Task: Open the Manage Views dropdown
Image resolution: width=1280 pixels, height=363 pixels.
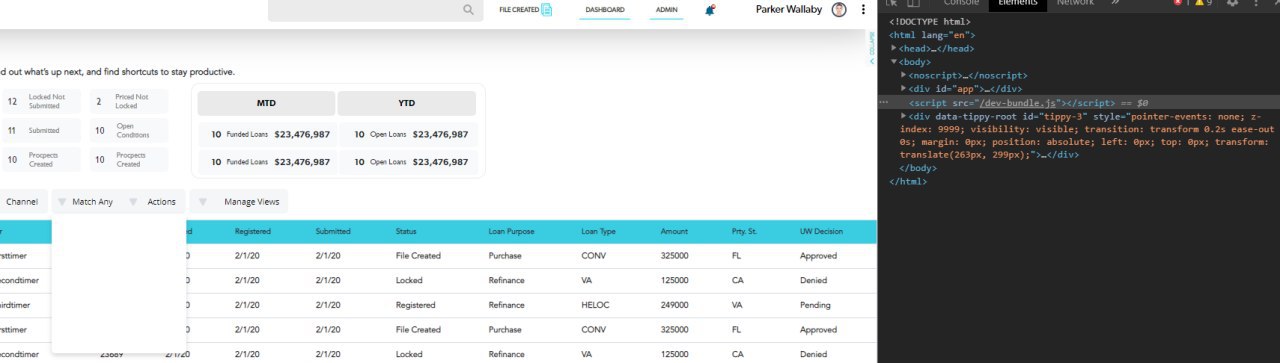Action: pyautogui.click(x=239, y=202)
